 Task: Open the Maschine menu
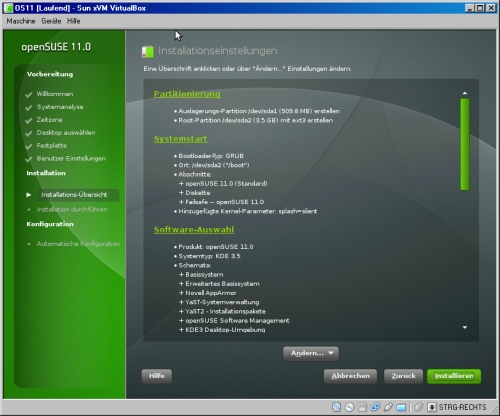(21, 21)
